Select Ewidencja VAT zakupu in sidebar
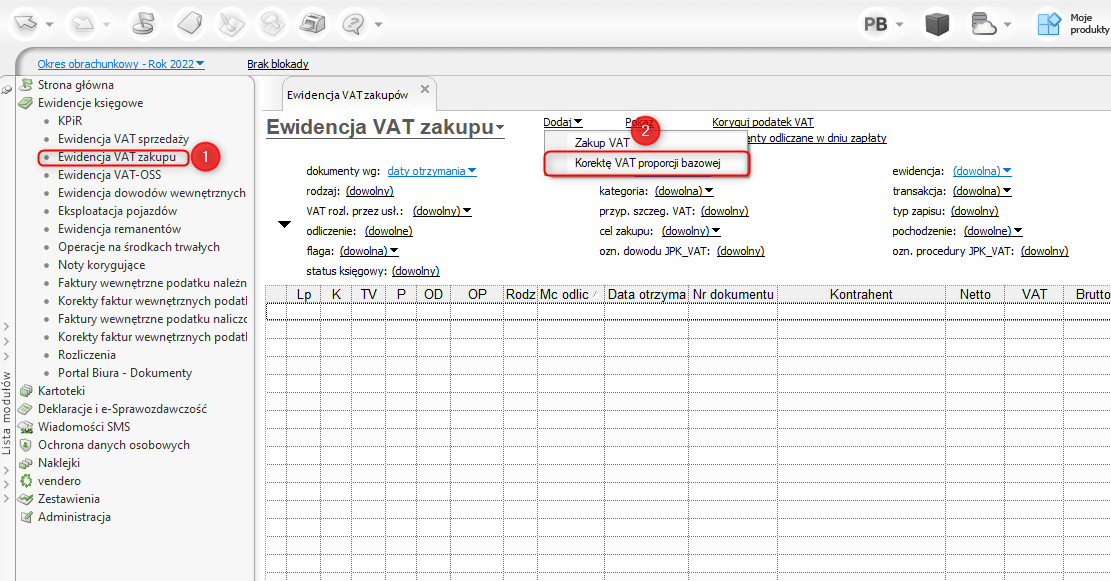 117,157
